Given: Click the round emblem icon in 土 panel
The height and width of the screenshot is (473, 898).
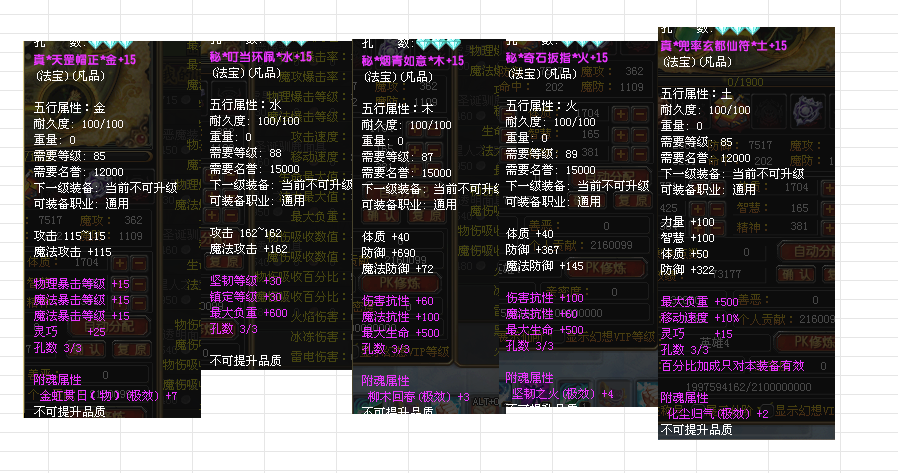Looking at the screenshot, I should [x=803, y=109].
